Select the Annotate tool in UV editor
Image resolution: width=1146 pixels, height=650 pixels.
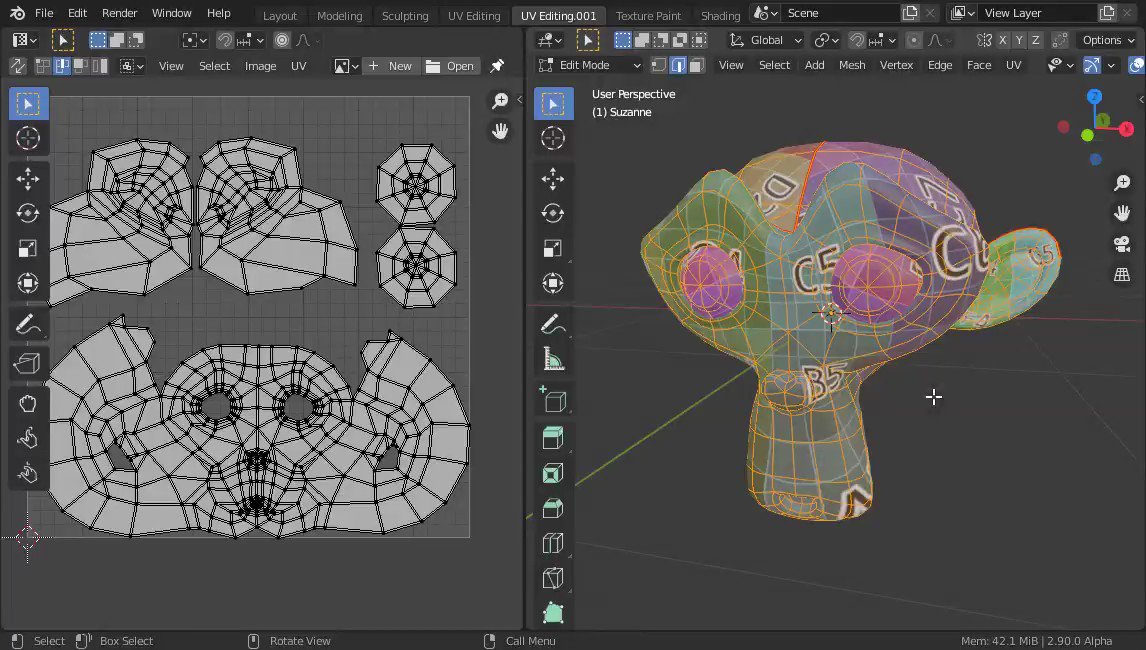click(28, 324)
